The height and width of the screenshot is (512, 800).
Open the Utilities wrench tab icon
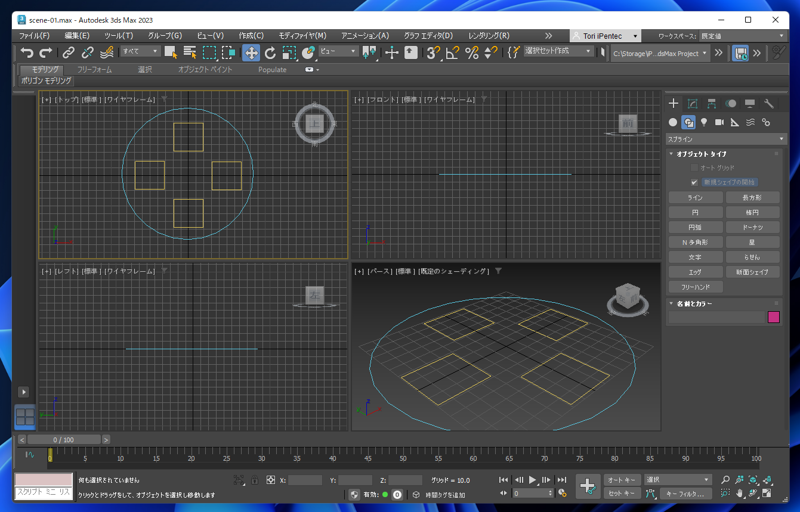coord(768,104)
